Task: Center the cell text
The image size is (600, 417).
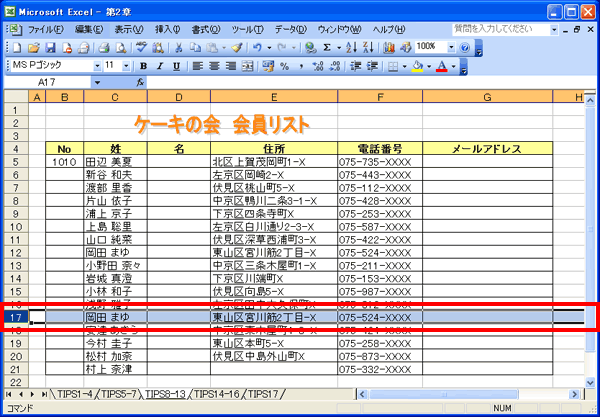Action: 214,67
